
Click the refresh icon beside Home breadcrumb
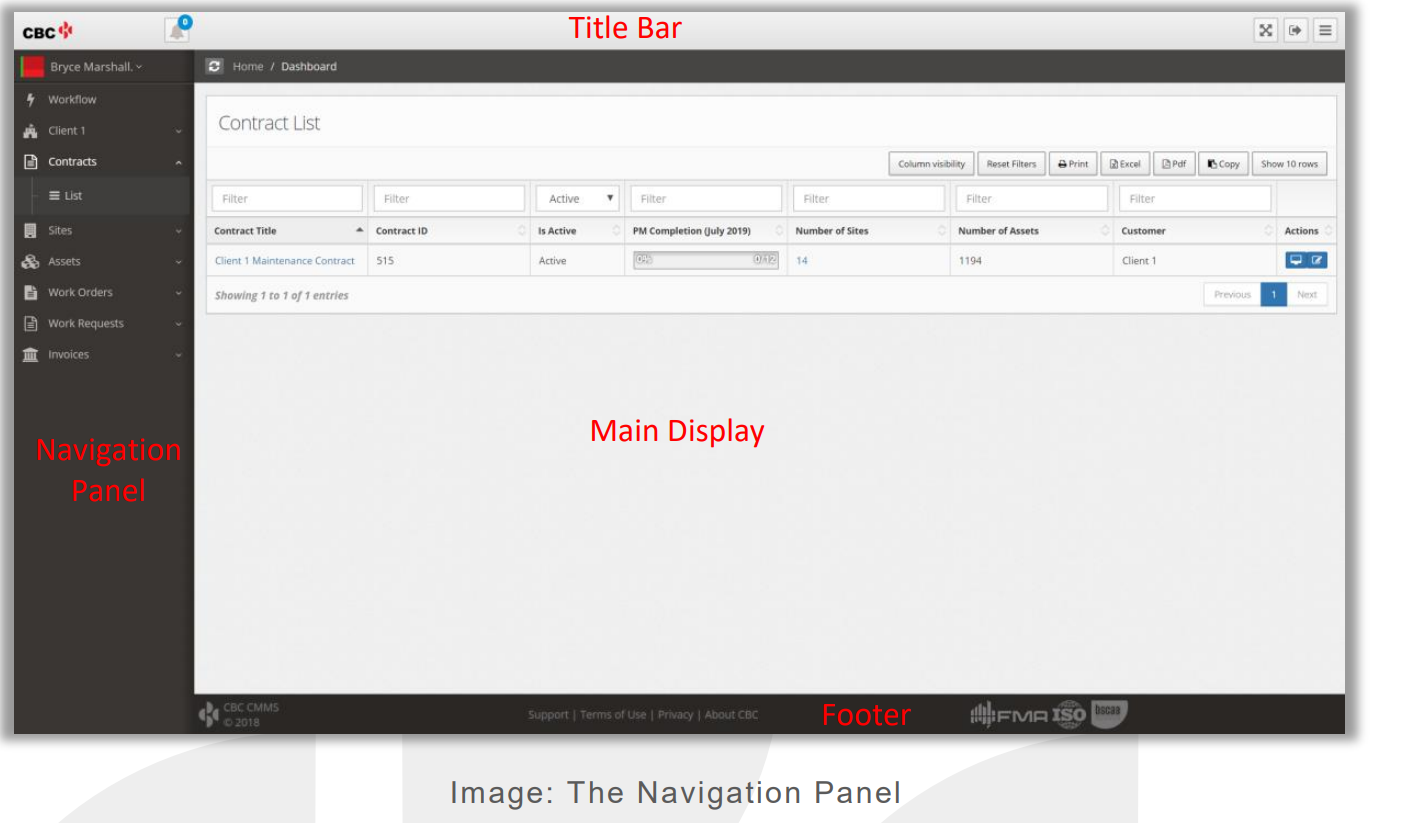(214, 66)
